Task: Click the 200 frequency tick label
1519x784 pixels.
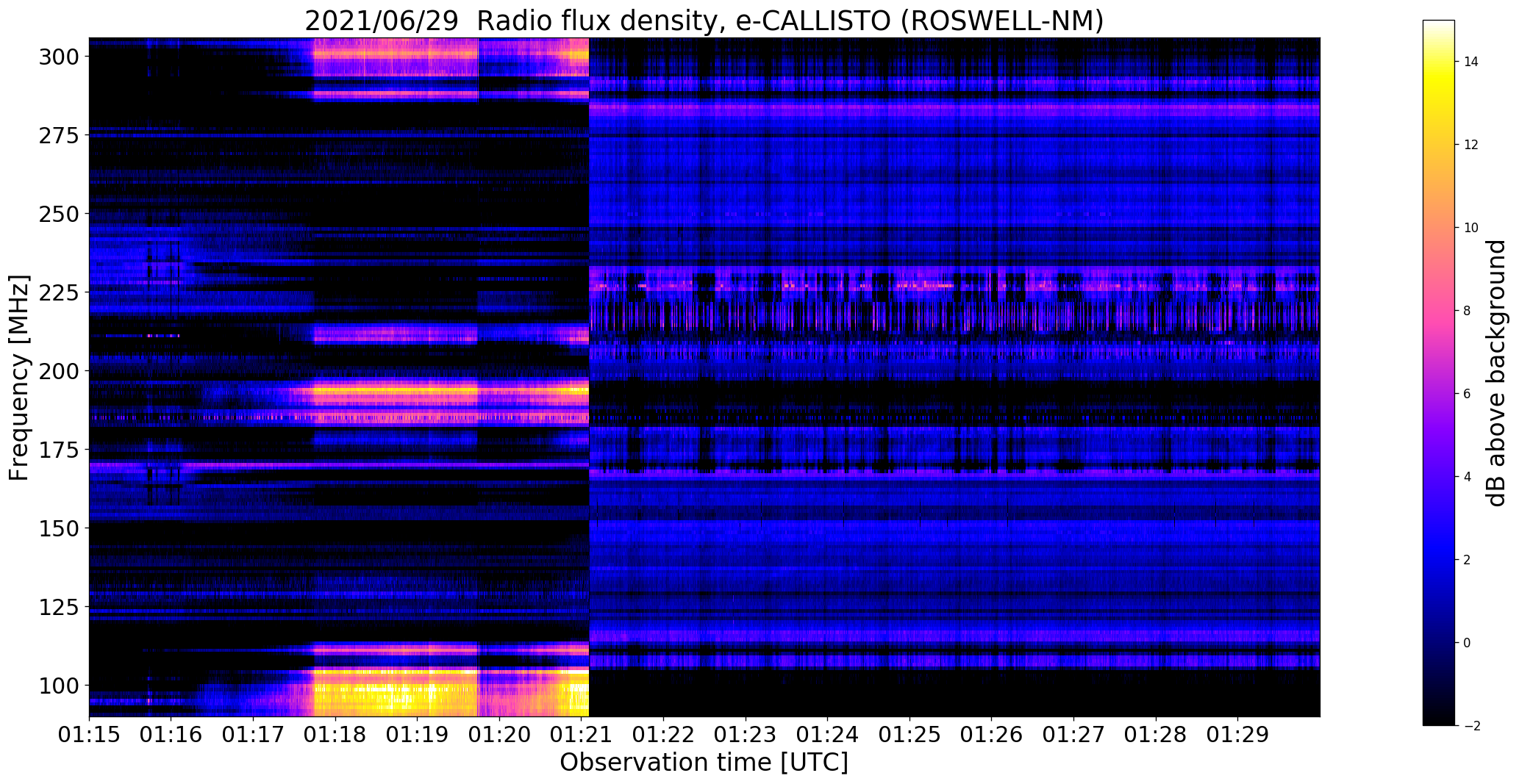Action: click(57, 371)
